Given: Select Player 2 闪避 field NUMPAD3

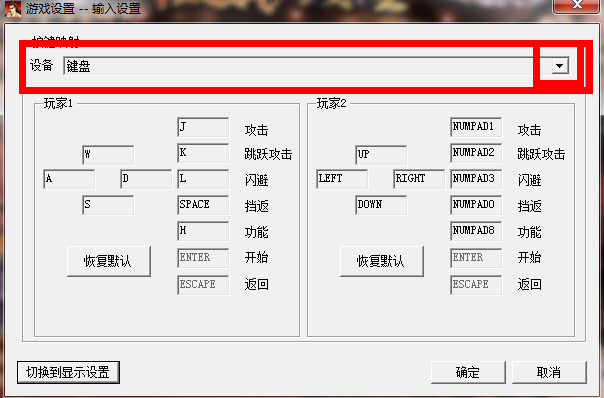Looking at the screenshot, I should [476, 179].
